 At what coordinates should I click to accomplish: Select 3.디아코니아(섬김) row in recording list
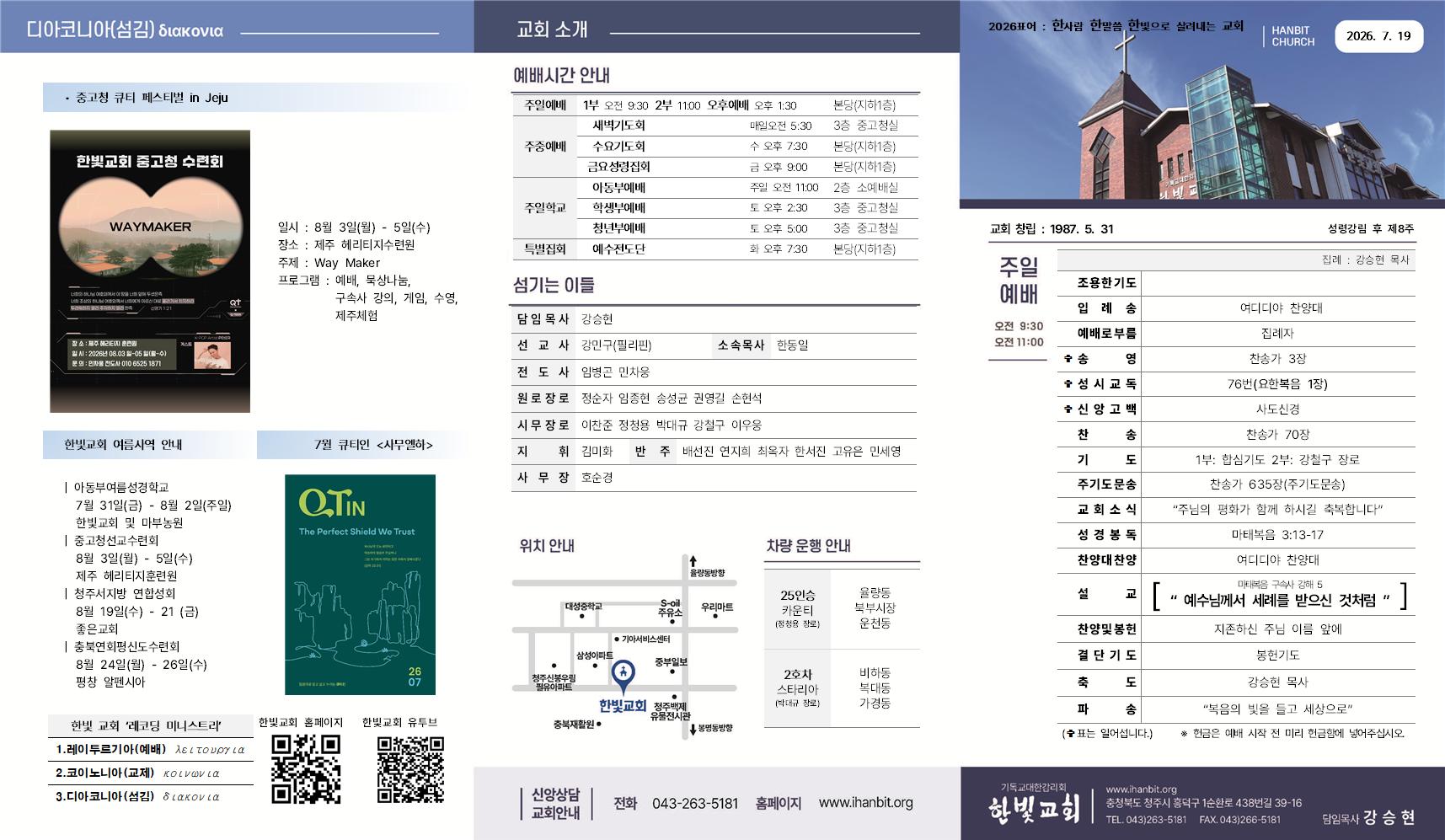pos(150,796)
